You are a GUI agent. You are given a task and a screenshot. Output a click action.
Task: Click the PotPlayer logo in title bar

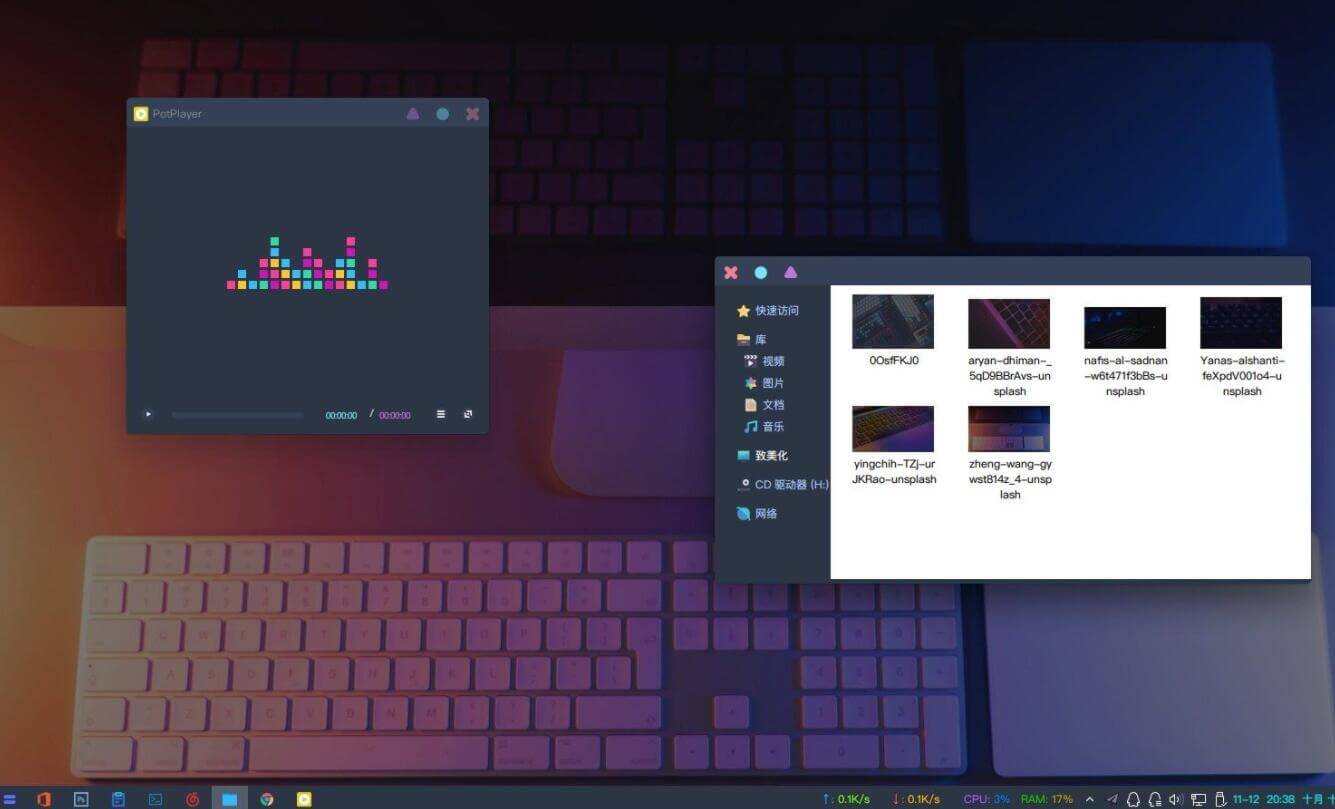141,114
